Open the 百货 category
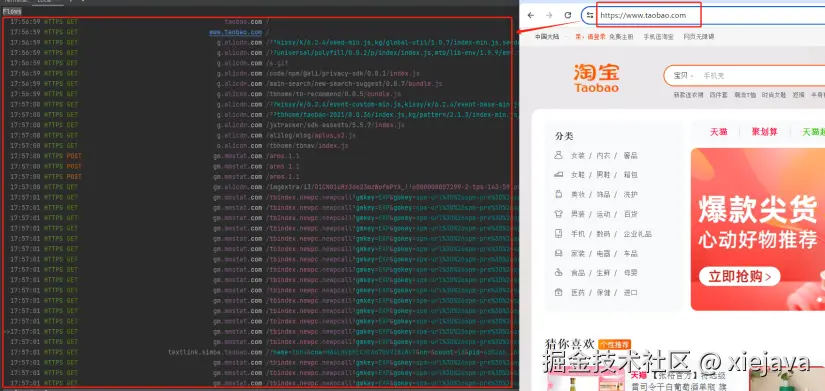Image resolution: width=825 pixels, height=391 pixels. coord(630,214)
